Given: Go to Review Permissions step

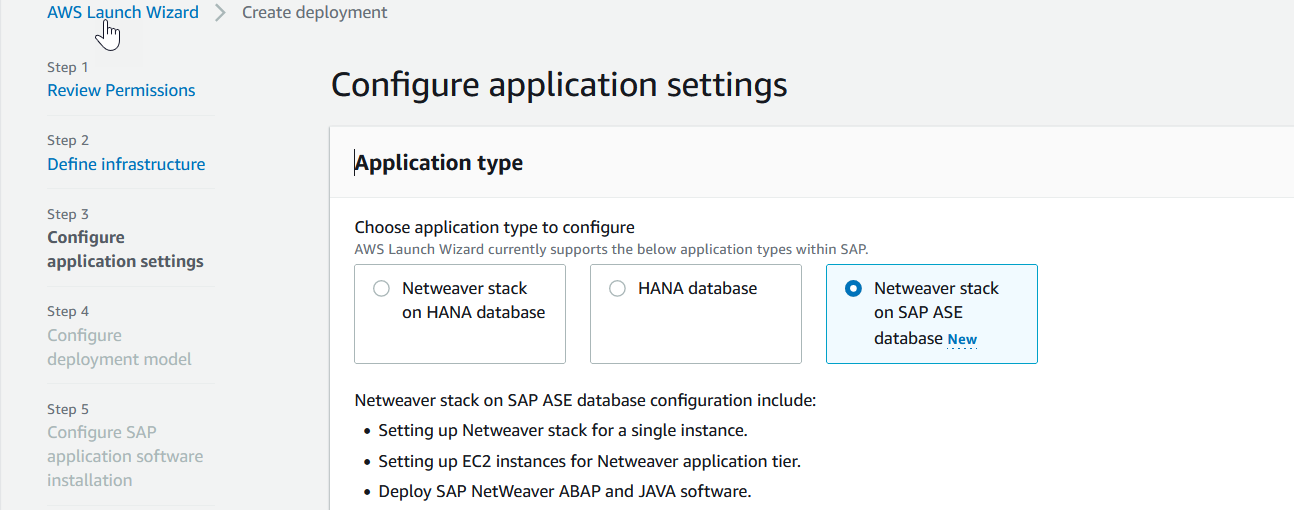Looking at the screenshot, I should (x=121, y=90).
